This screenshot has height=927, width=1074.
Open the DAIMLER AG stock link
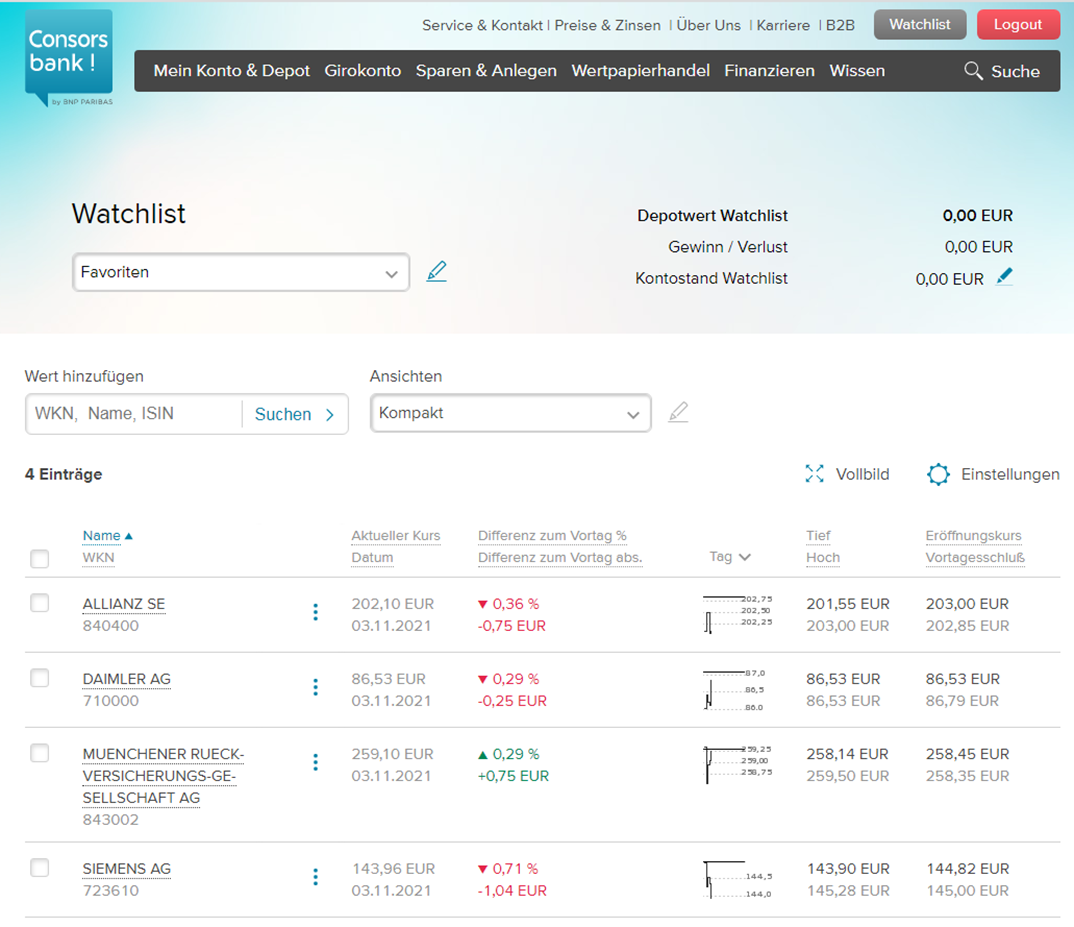coord(127,679)
